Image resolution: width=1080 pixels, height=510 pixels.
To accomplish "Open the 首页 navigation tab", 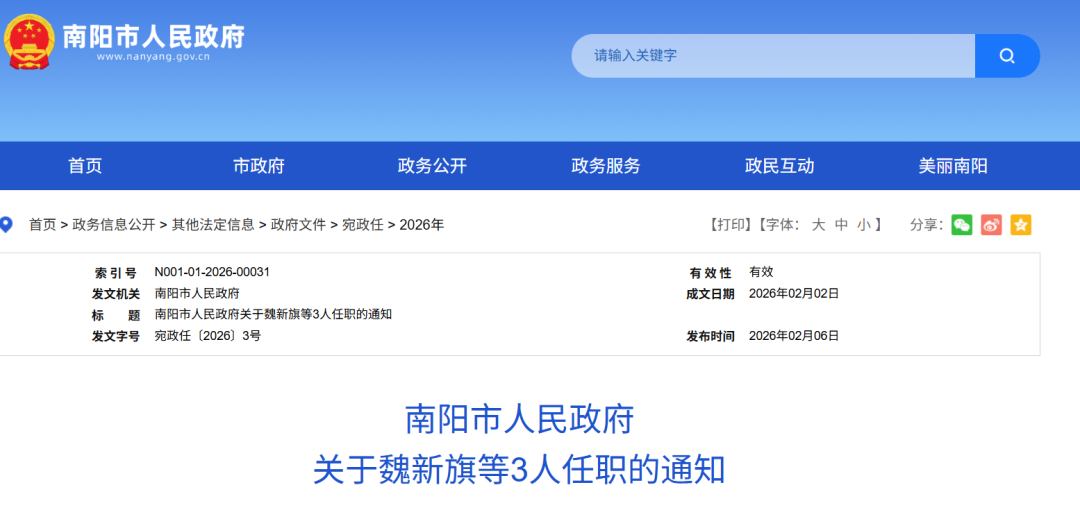I will (x=85, y=166).
